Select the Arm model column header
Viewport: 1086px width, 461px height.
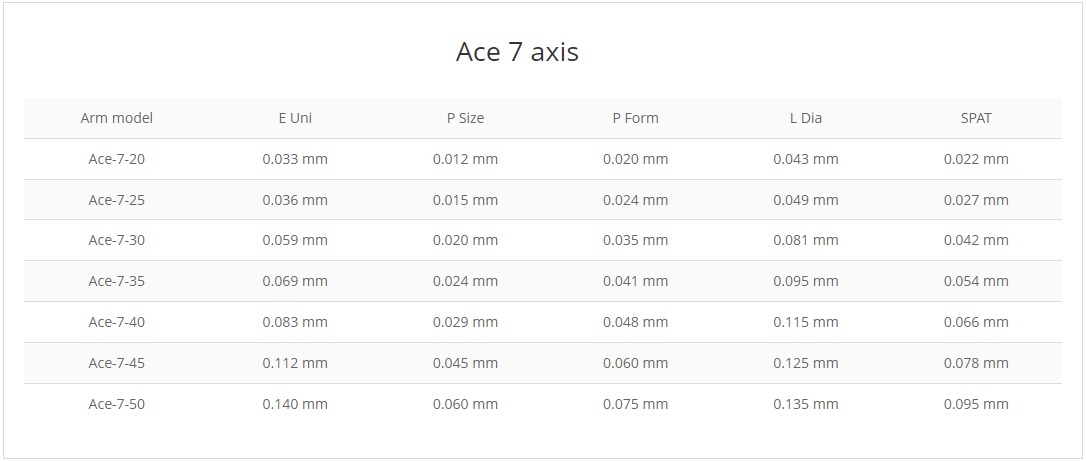coord(116,118)
